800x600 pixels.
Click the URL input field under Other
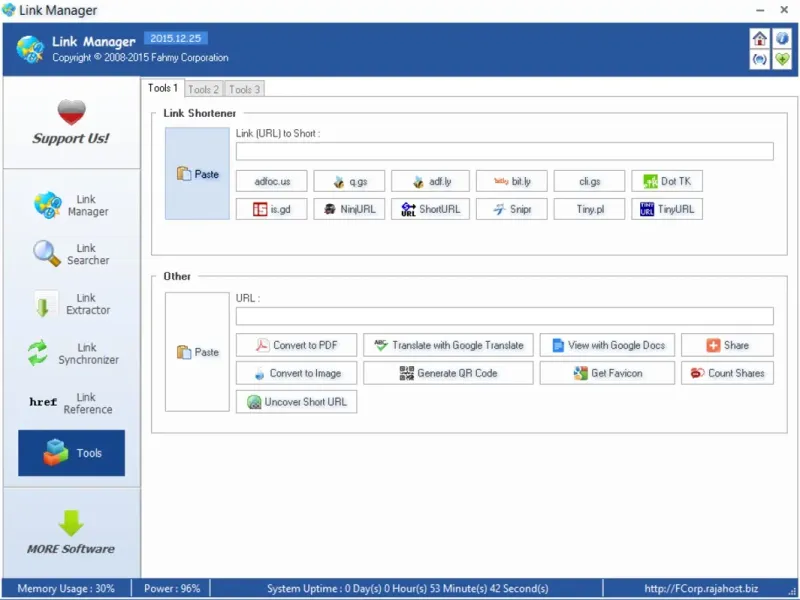[505, 316]
